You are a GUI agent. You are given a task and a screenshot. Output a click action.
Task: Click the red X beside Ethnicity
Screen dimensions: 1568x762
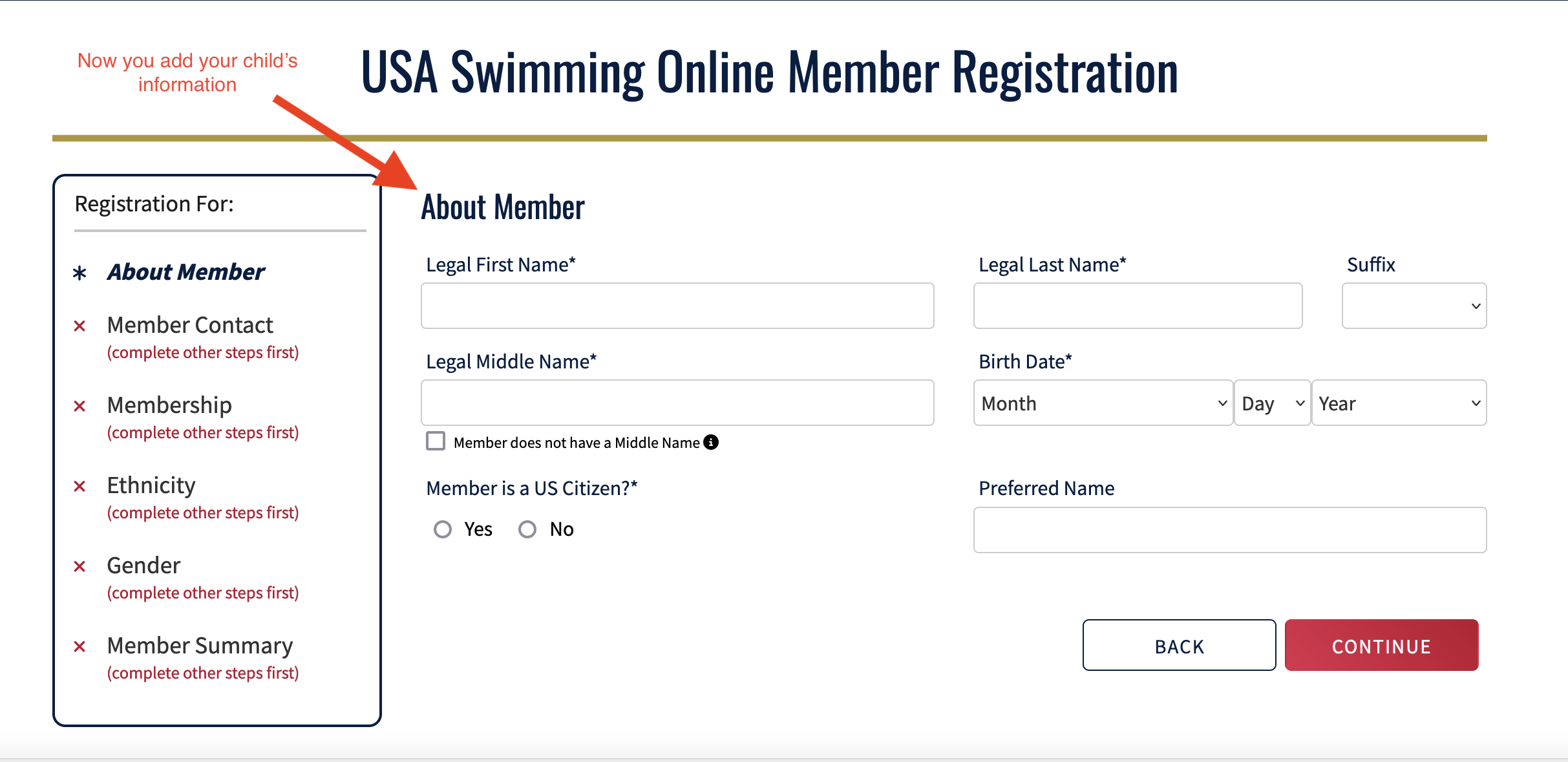(79, 486)
